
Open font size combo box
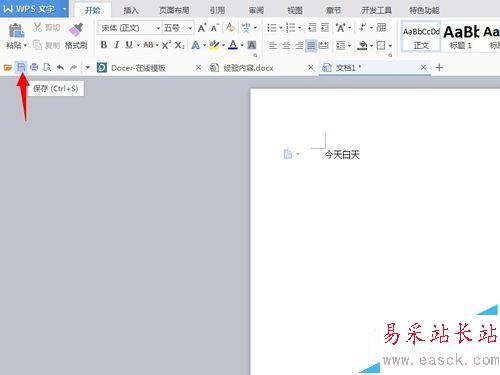[178, 28]
